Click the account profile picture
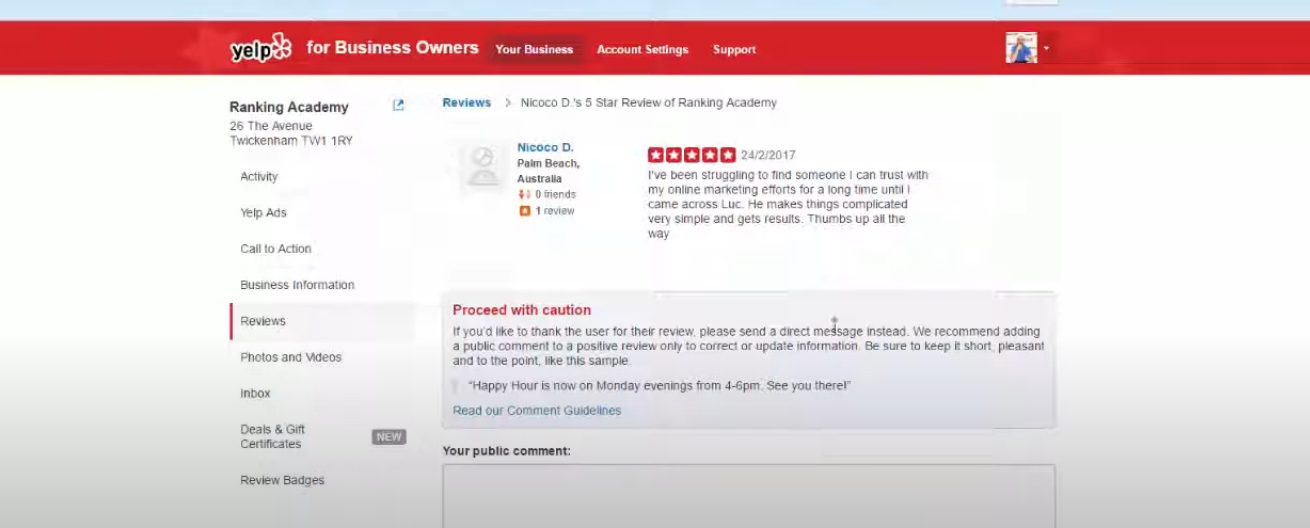Image resolution: width=1310 pixels, height=528 pixels. pyautogui.click(x=1021, y=48)
